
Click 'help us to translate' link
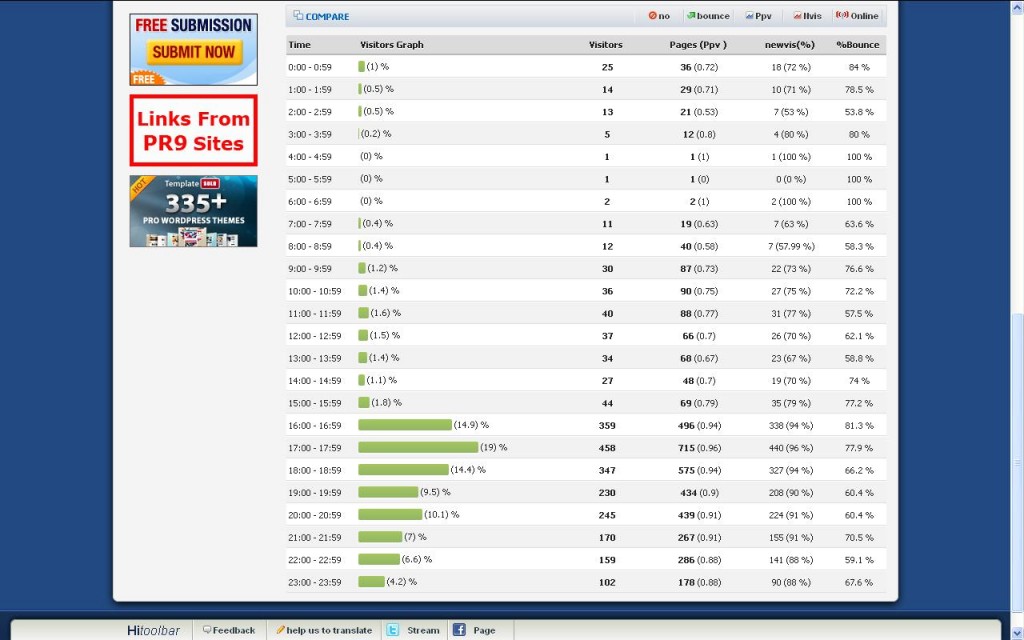324,630
